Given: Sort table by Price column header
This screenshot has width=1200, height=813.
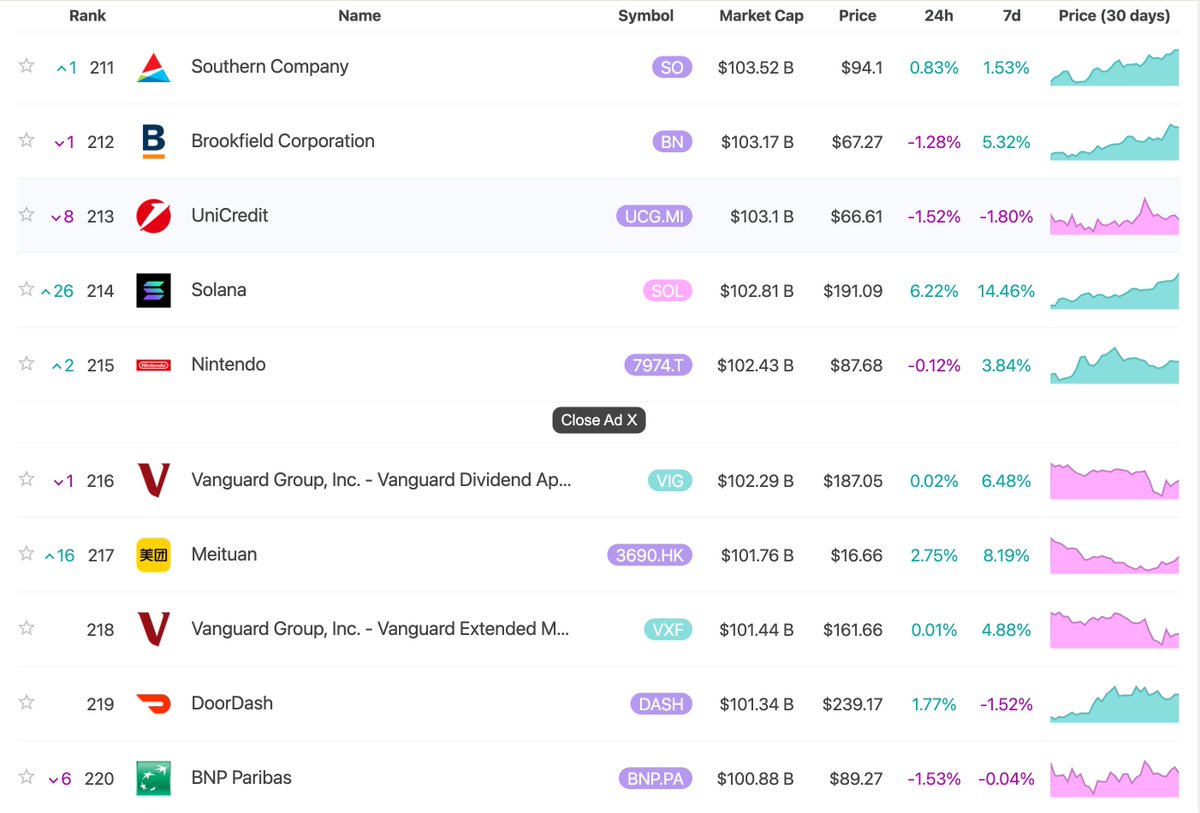Looking at the screenshot, I should pyautogui.click(x=858, y=16).
